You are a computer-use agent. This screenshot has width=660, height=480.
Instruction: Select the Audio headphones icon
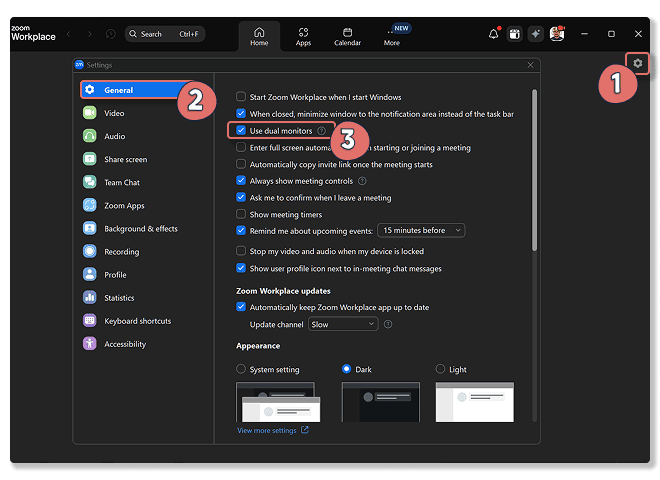[x=90, y=136]
